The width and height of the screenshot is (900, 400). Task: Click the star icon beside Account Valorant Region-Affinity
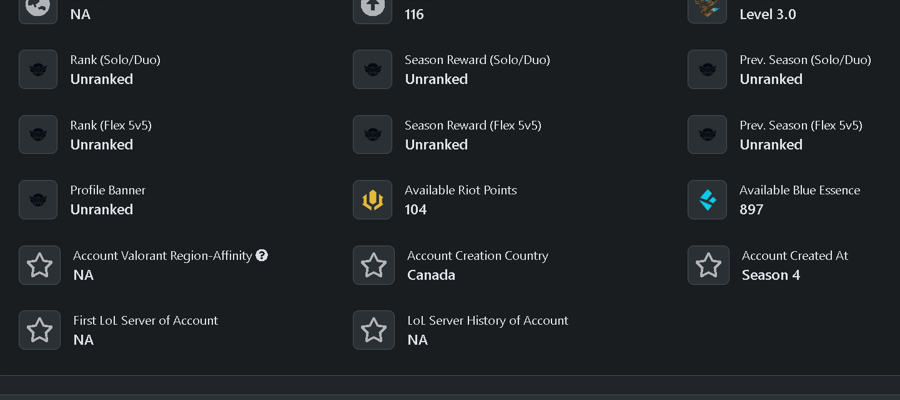pos(40,265)
